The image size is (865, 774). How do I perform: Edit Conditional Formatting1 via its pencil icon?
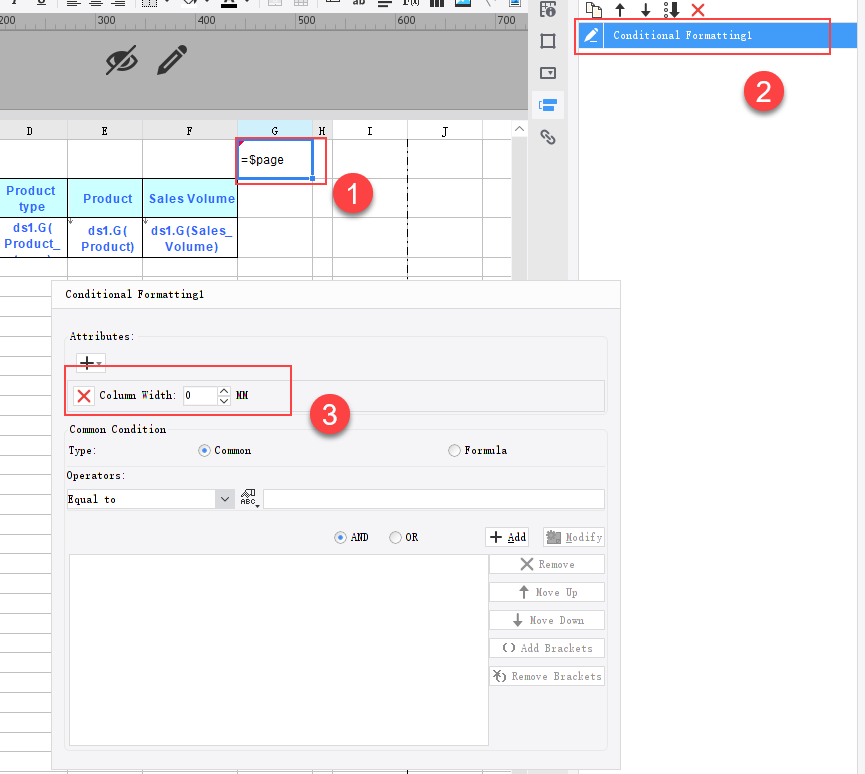click(x=591, y=35)
